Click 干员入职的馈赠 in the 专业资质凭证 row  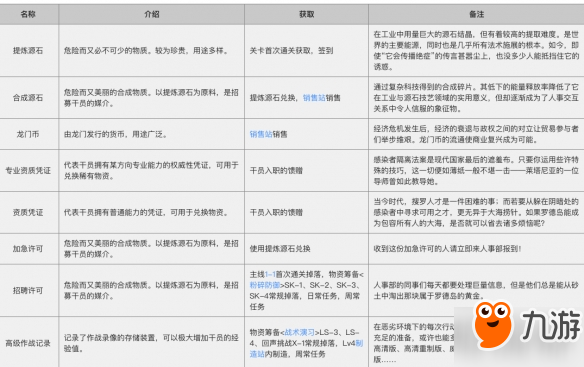[x=276, y=171]
